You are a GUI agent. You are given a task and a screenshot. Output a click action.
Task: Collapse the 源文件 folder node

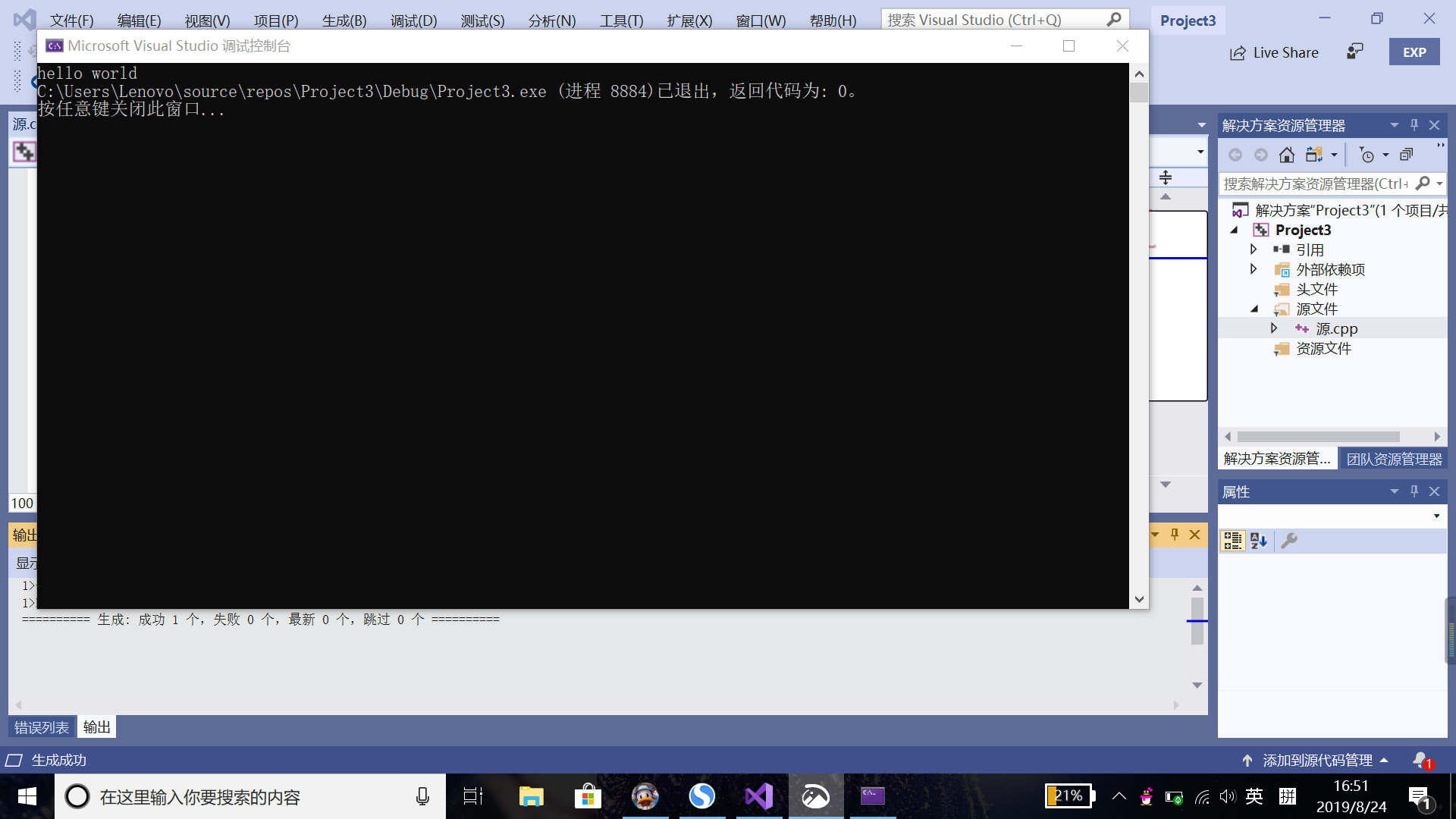pyautogui.click(x=1254, y=309)
